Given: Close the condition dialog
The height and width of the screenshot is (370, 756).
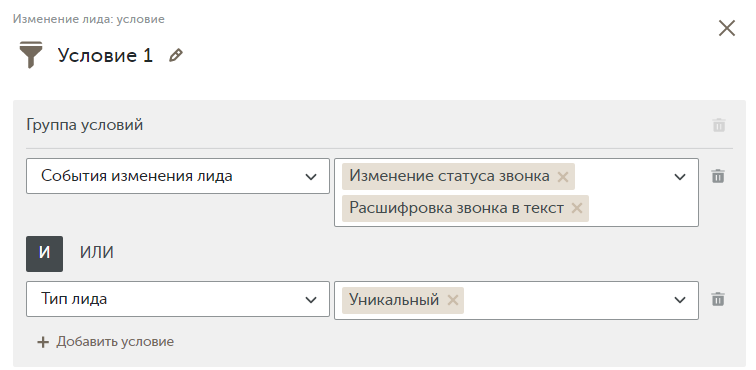Looking at the screenshot, I should 727,28.
